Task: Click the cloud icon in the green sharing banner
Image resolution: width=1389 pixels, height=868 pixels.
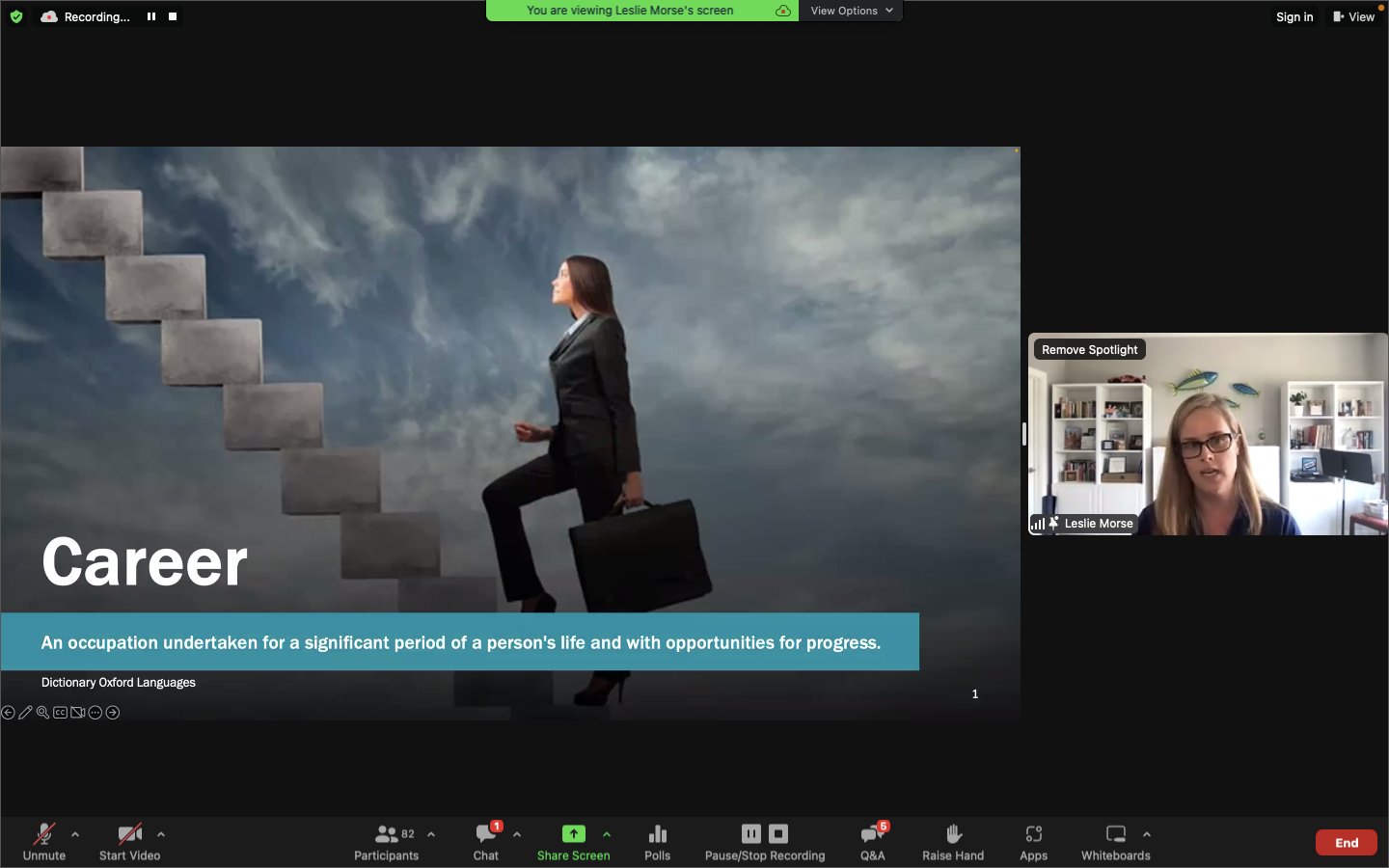Action: [x=783, y=11]
